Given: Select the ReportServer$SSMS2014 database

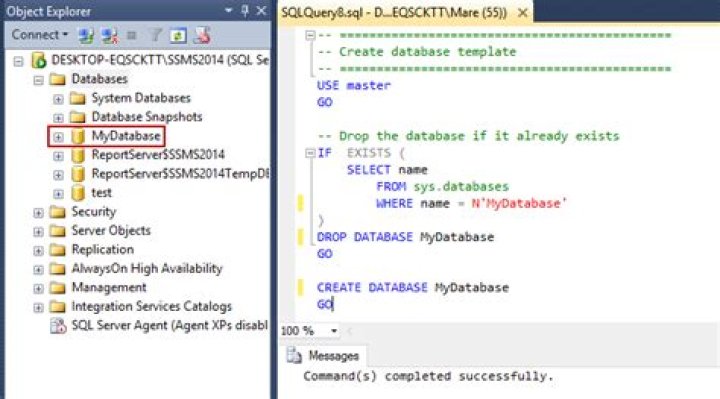Looking at the screenshot, I should 158,155.
